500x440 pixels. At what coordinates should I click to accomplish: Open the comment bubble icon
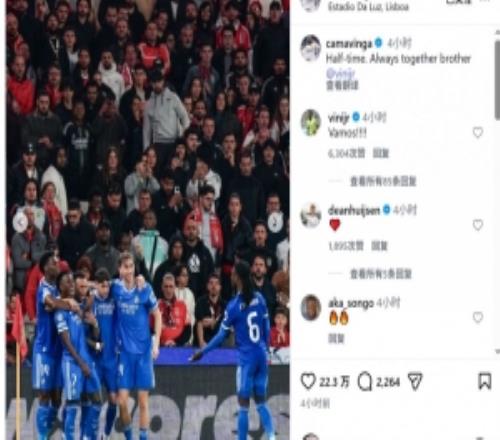click(365, 382)
